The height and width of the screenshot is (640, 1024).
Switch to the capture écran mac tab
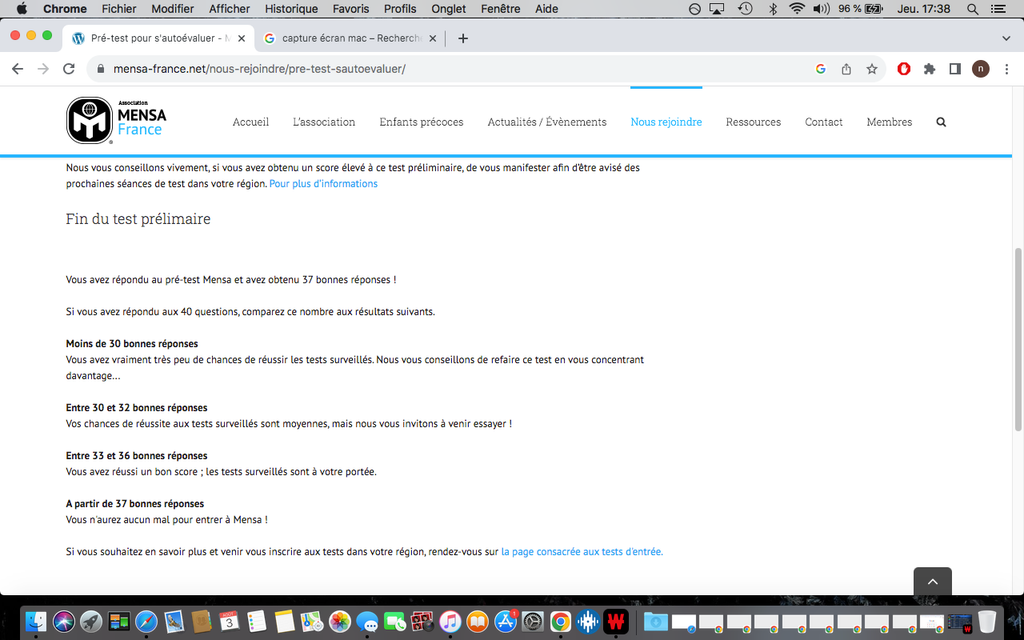[x=348, y=38]
